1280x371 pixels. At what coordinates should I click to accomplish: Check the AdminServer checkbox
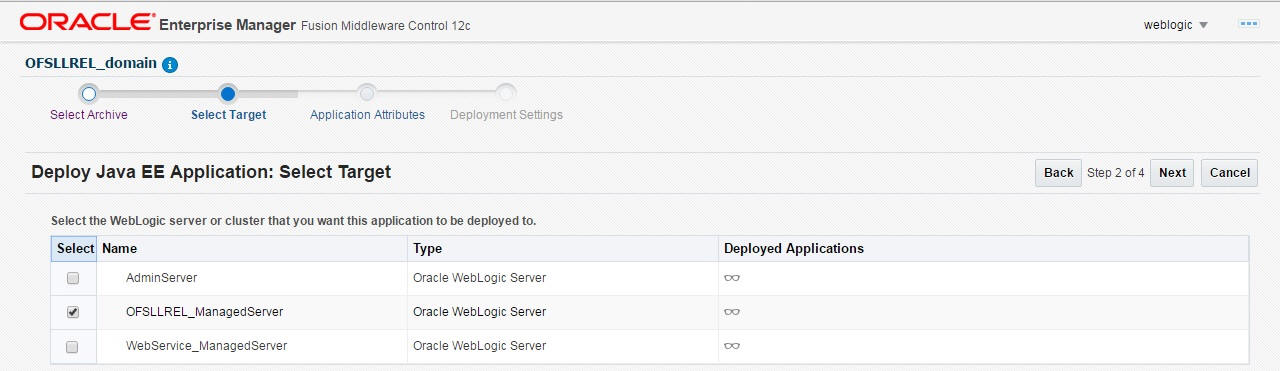click(x=72, y=278)
